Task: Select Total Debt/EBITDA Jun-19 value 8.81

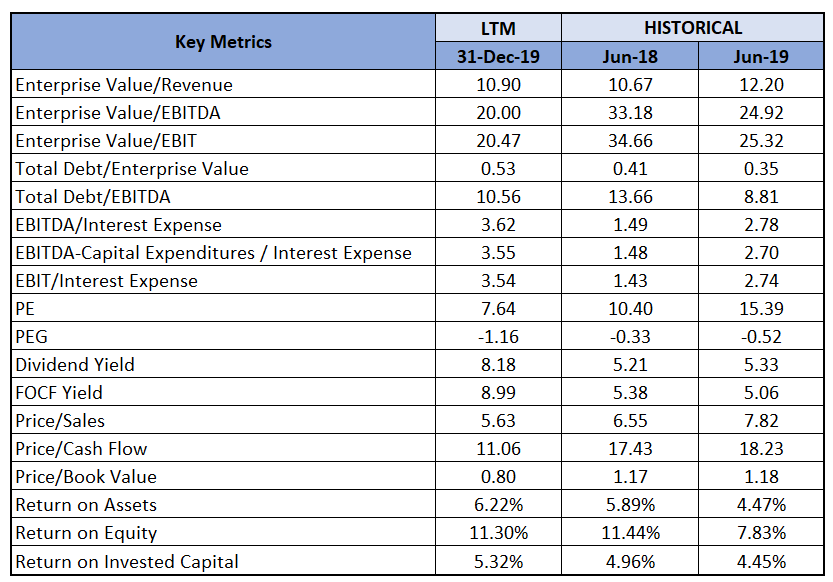Action: [761, 197]
